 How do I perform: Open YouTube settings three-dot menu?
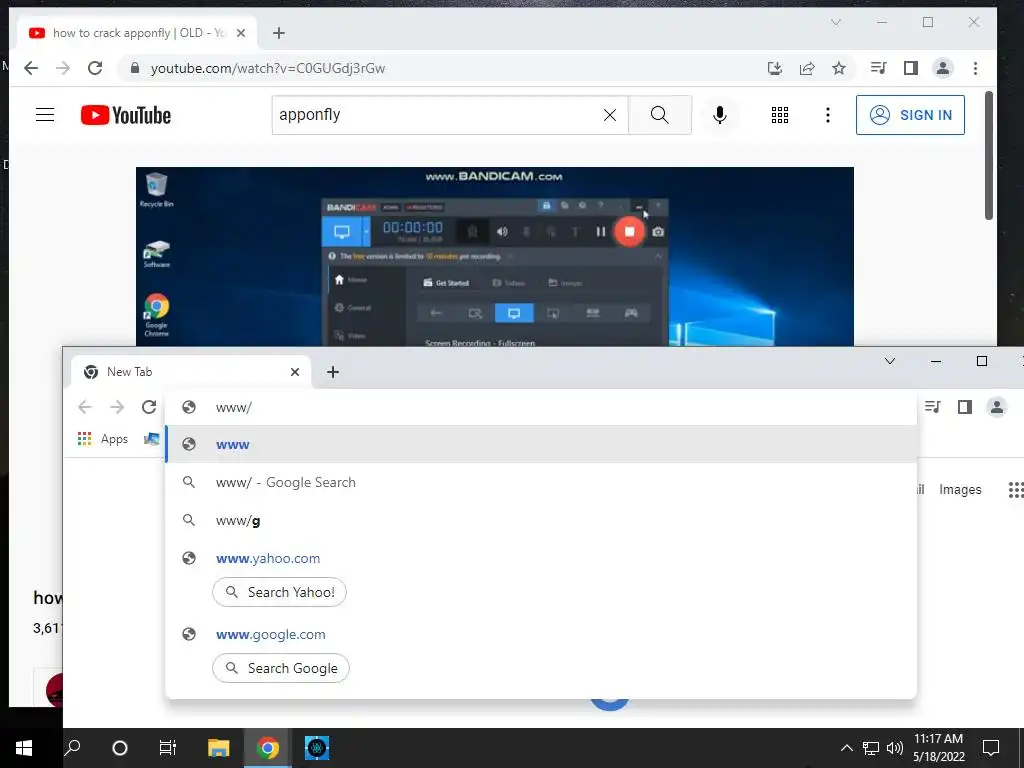tap(827, 115)
